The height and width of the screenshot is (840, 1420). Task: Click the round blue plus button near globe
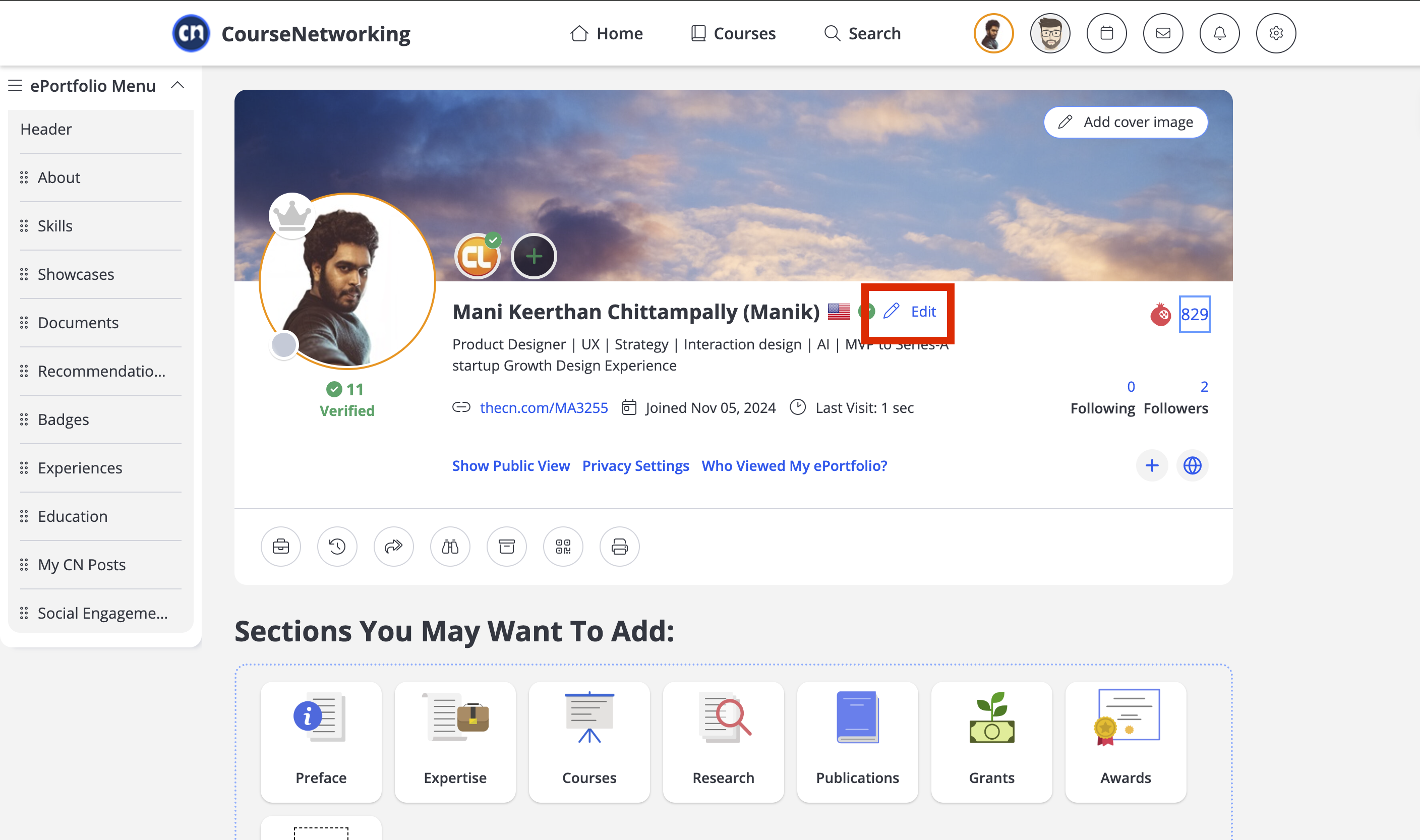coord(1152,465)
